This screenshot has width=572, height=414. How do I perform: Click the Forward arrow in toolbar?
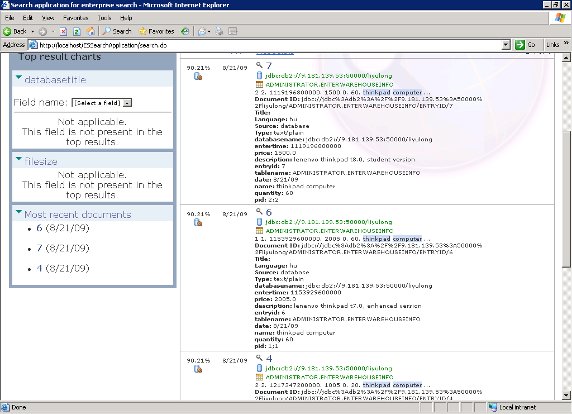pos(43,31)
